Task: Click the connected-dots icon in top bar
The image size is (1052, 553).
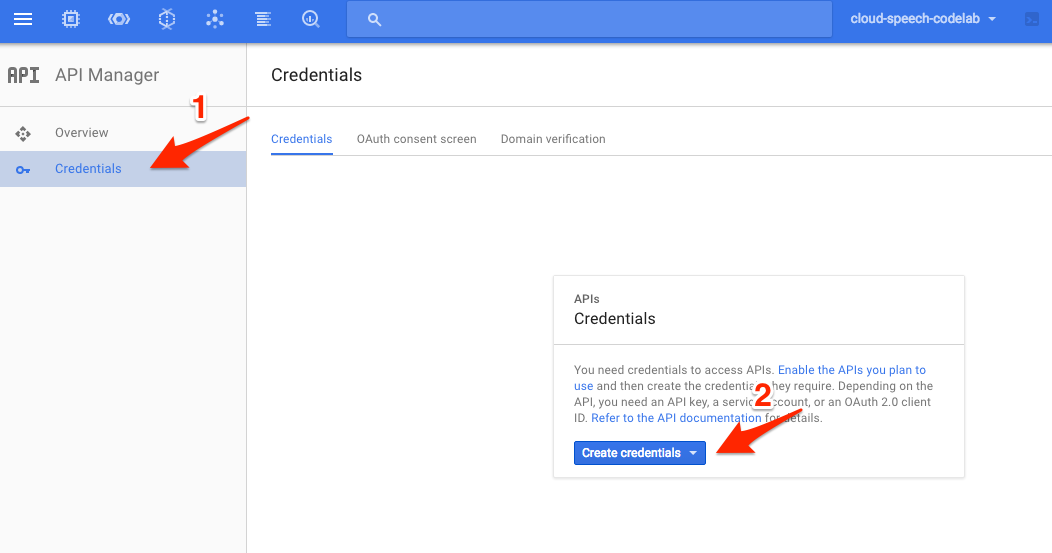Action: click(214, 19)
